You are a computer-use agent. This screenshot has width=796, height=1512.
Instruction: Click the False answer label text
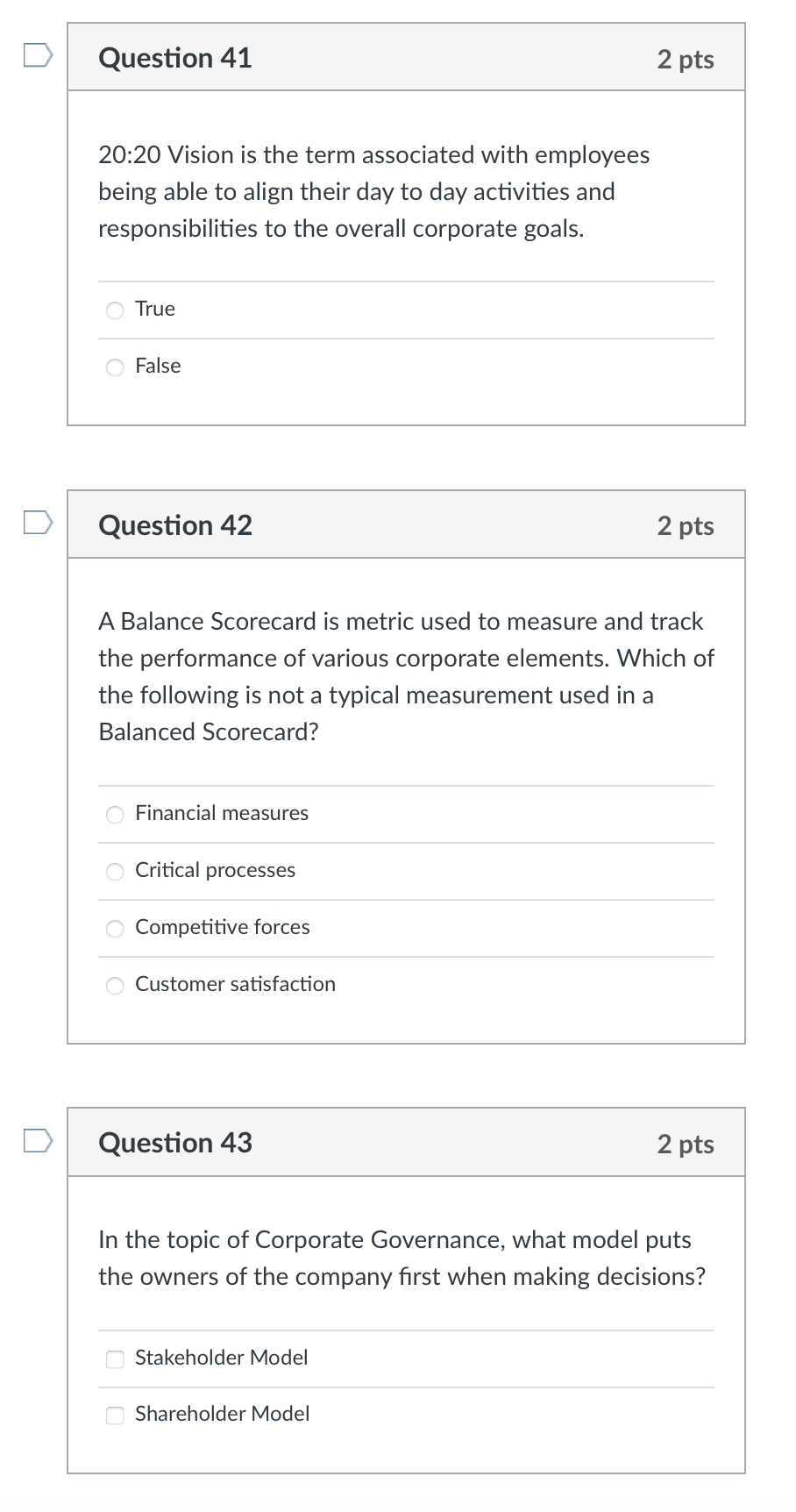(158, 366)
